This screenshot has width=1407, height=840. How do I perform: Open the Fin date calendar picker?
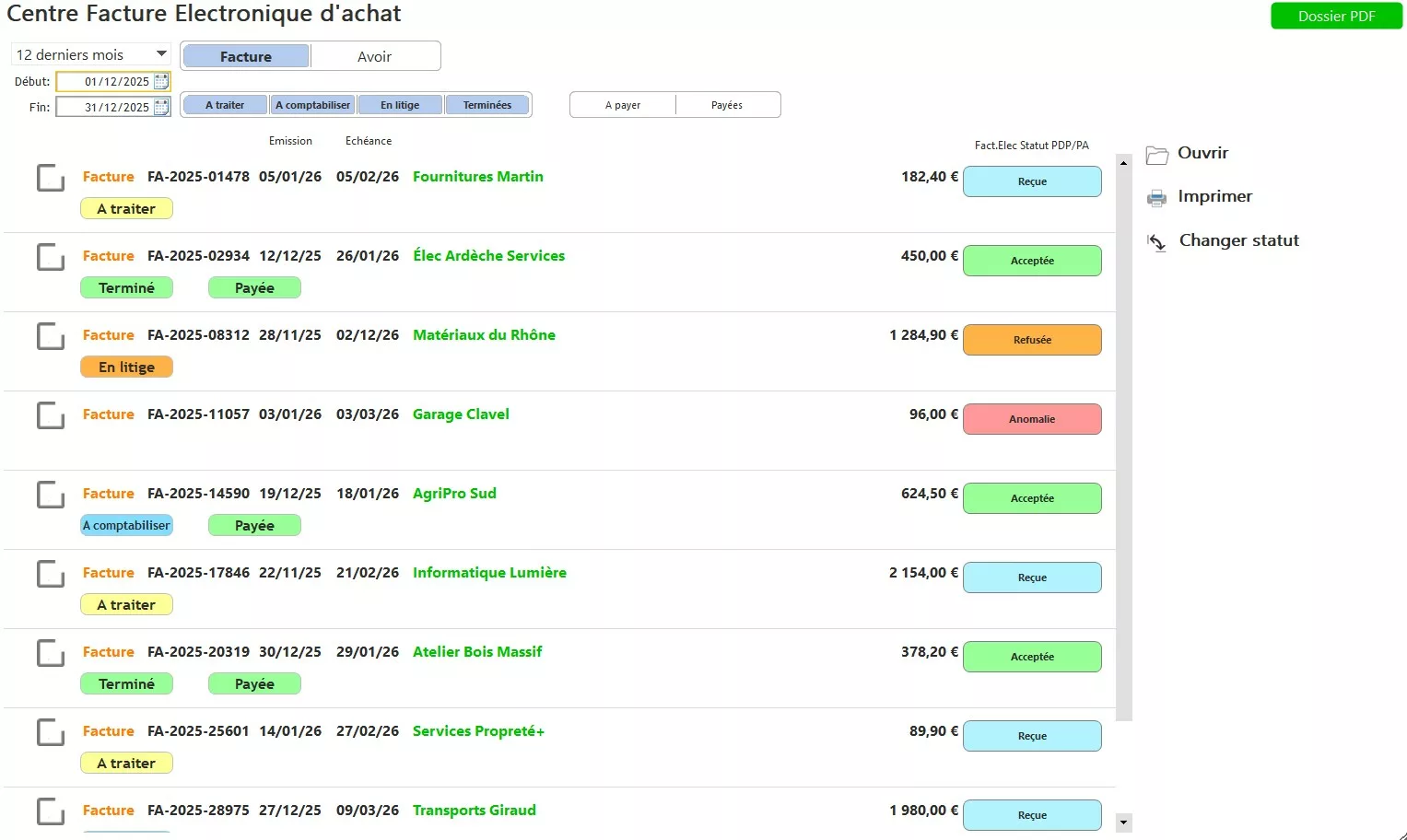(x=161, y=108)
